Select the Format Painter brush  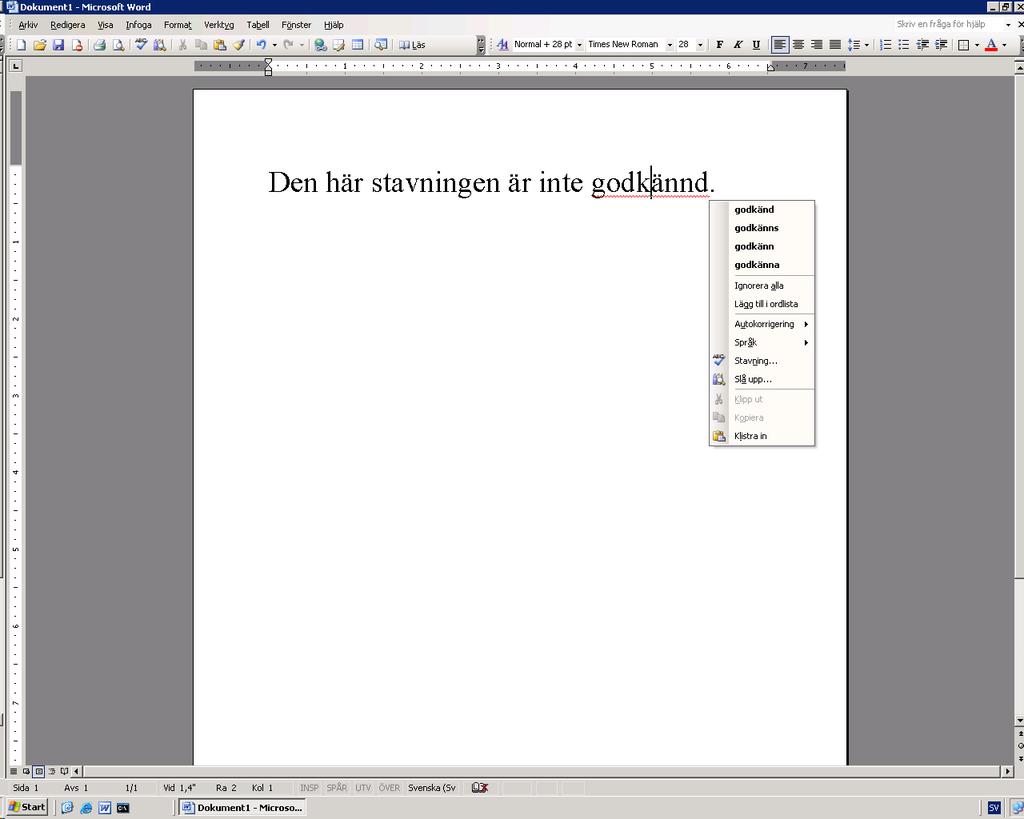click(x=239, y=45)
